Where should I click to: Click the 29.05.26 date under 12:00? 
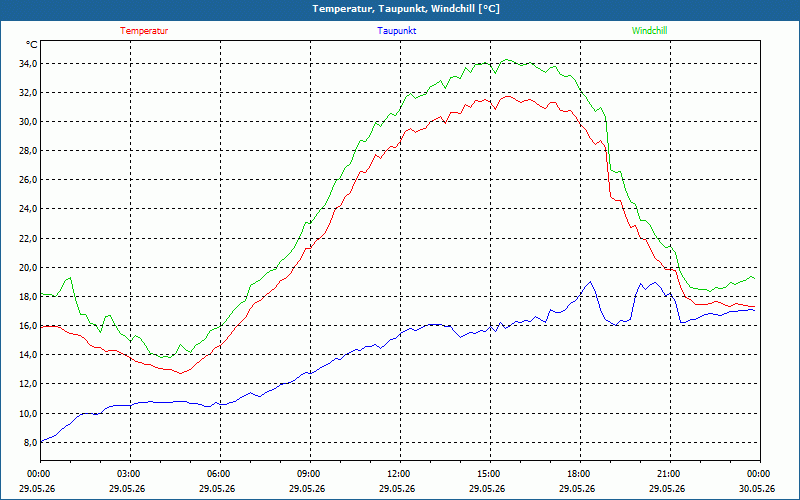[397, 488]
